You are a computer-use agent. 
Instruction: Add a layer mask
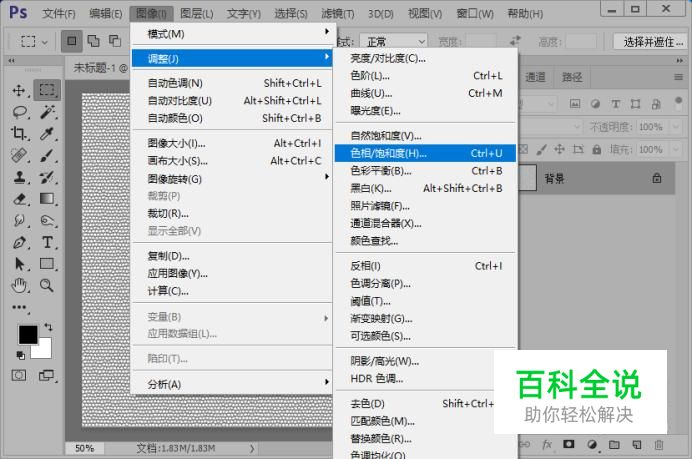point(568,444)
